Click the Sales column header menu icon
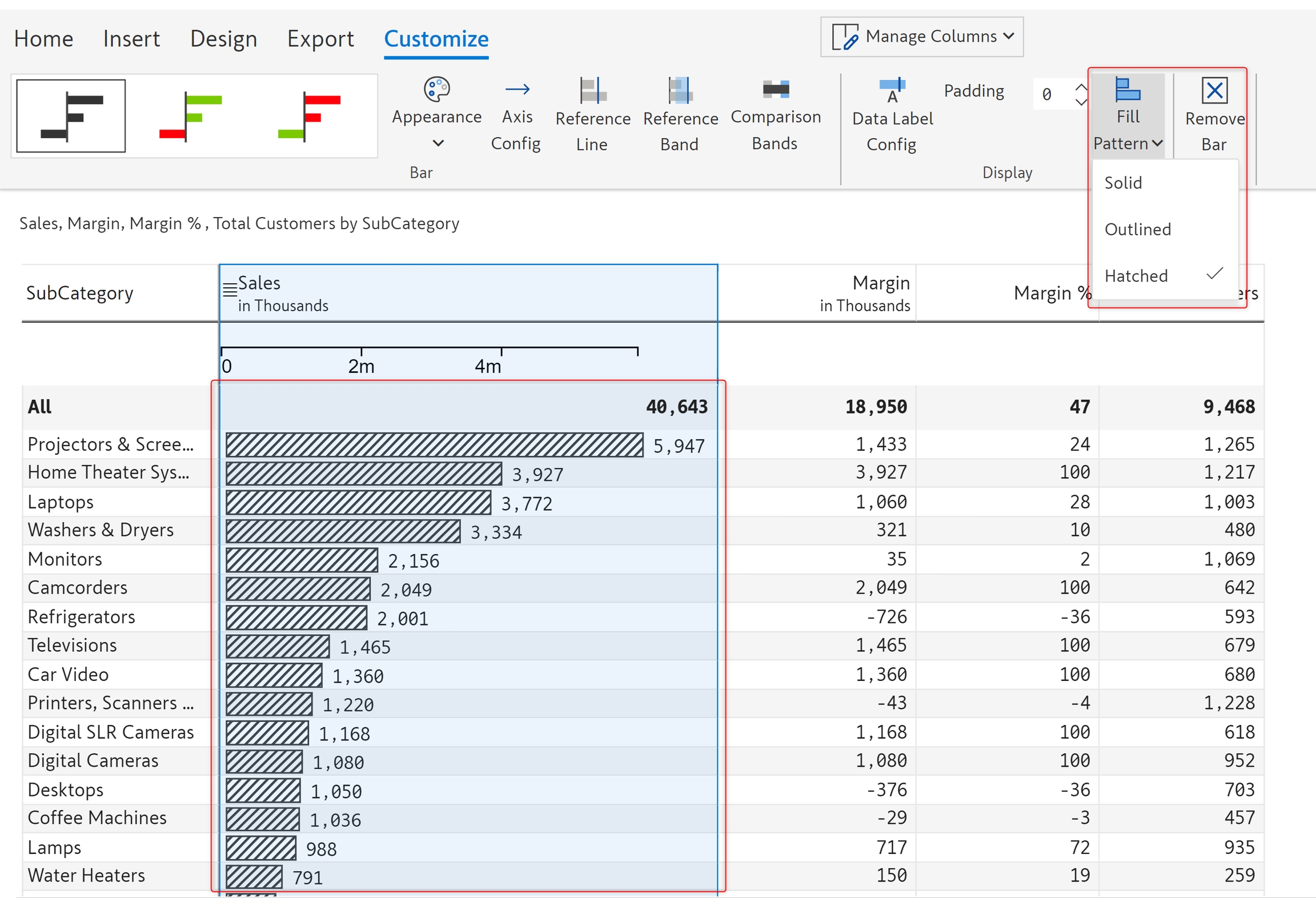Viewport: 1316px width, 898px height. click(x=230, y=290)
